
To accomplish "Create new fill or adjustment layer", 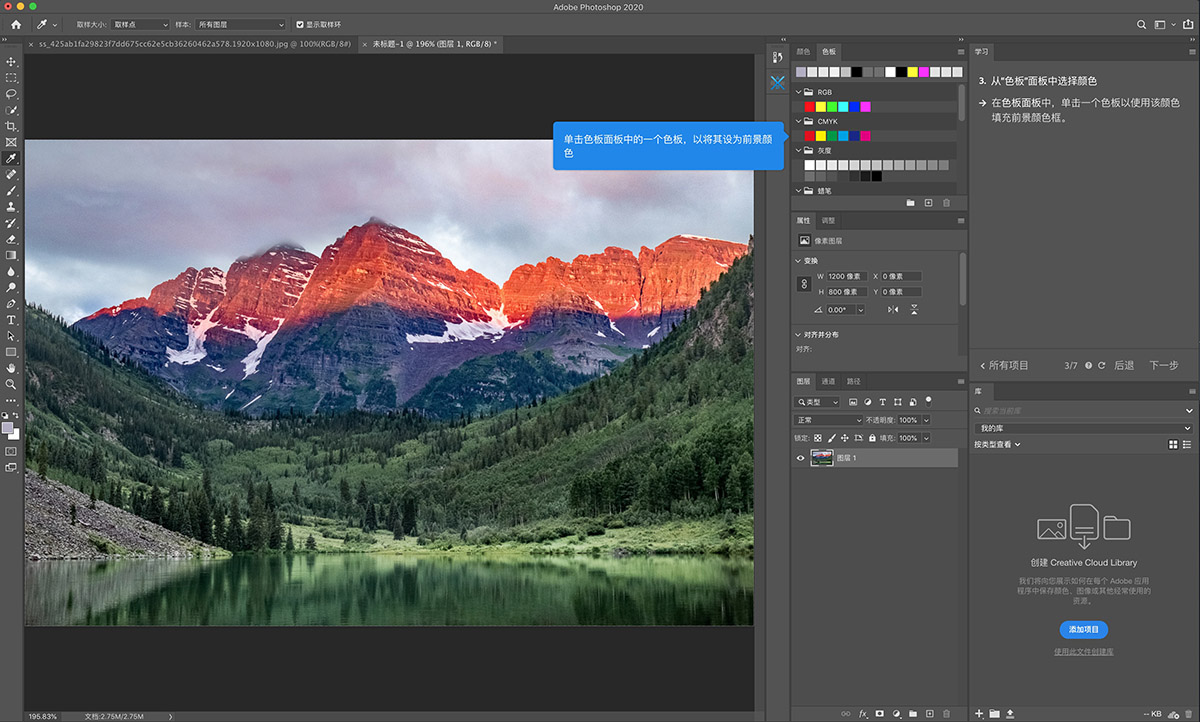I will pos(897,714).
